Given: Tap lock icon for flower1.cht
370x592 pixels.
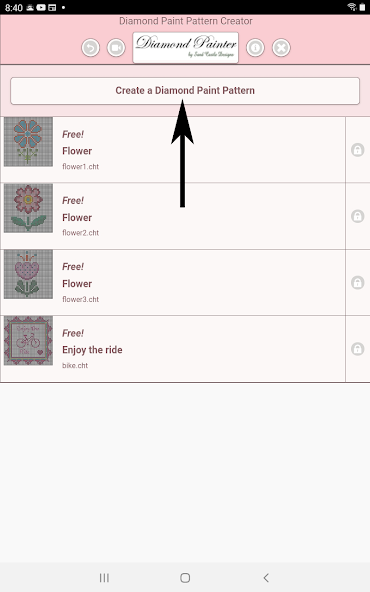Looking at the screenshot, I should [x=358, y=150].
